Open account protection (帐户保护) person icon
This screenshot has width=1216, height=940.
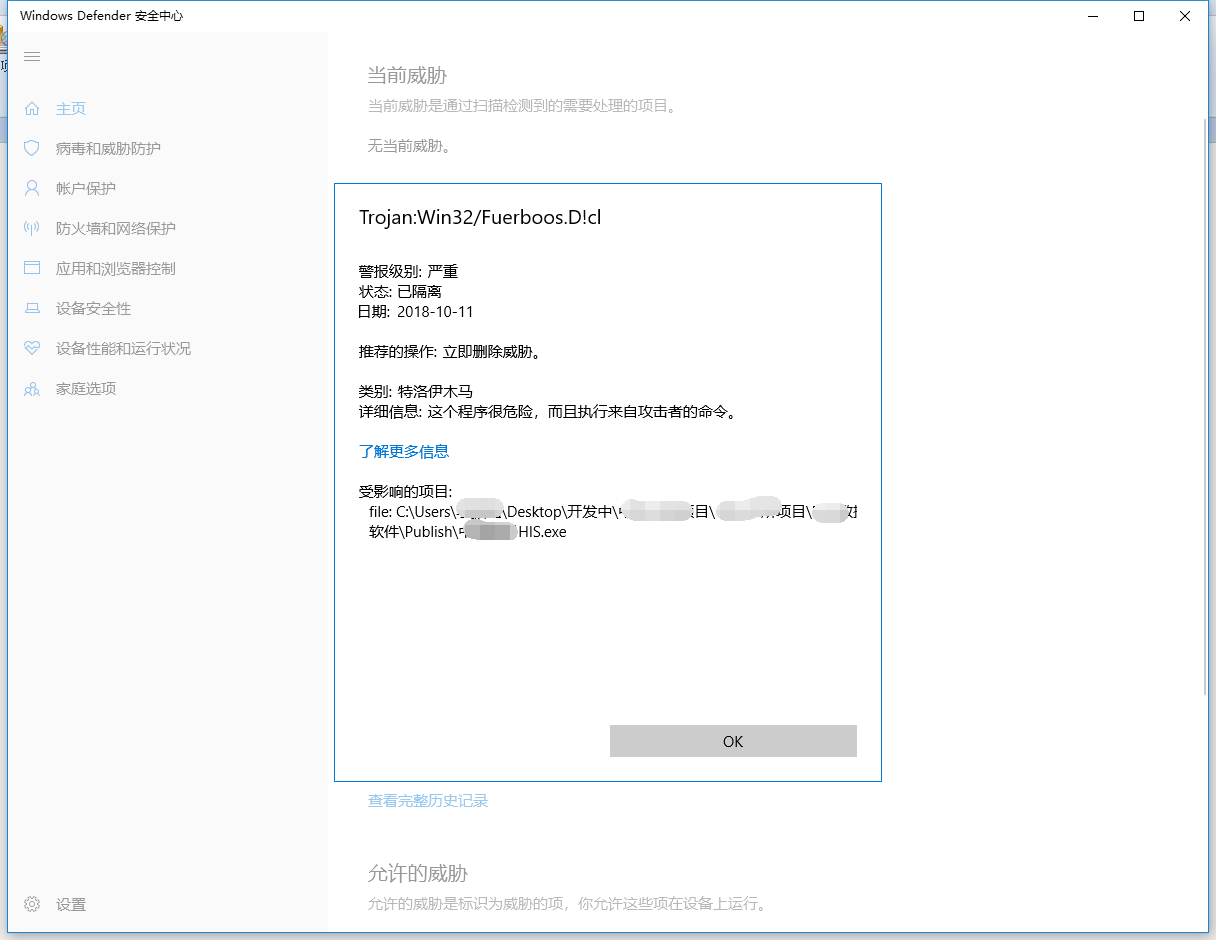point(32,188)
